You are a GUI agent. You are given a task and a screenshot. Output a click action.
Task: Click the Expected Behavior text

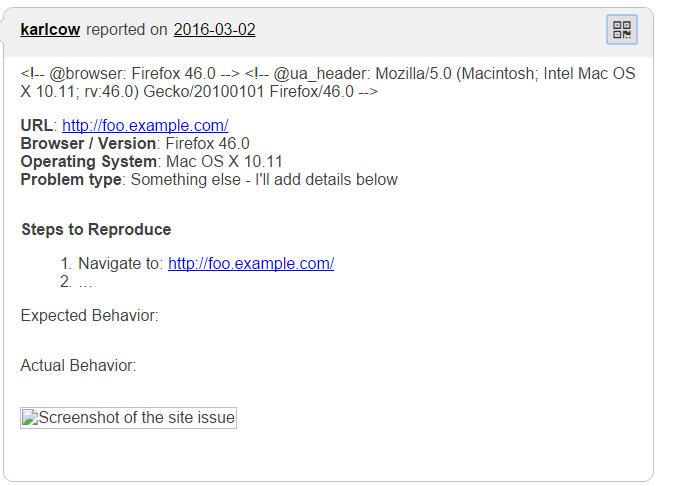pos(89,316)
